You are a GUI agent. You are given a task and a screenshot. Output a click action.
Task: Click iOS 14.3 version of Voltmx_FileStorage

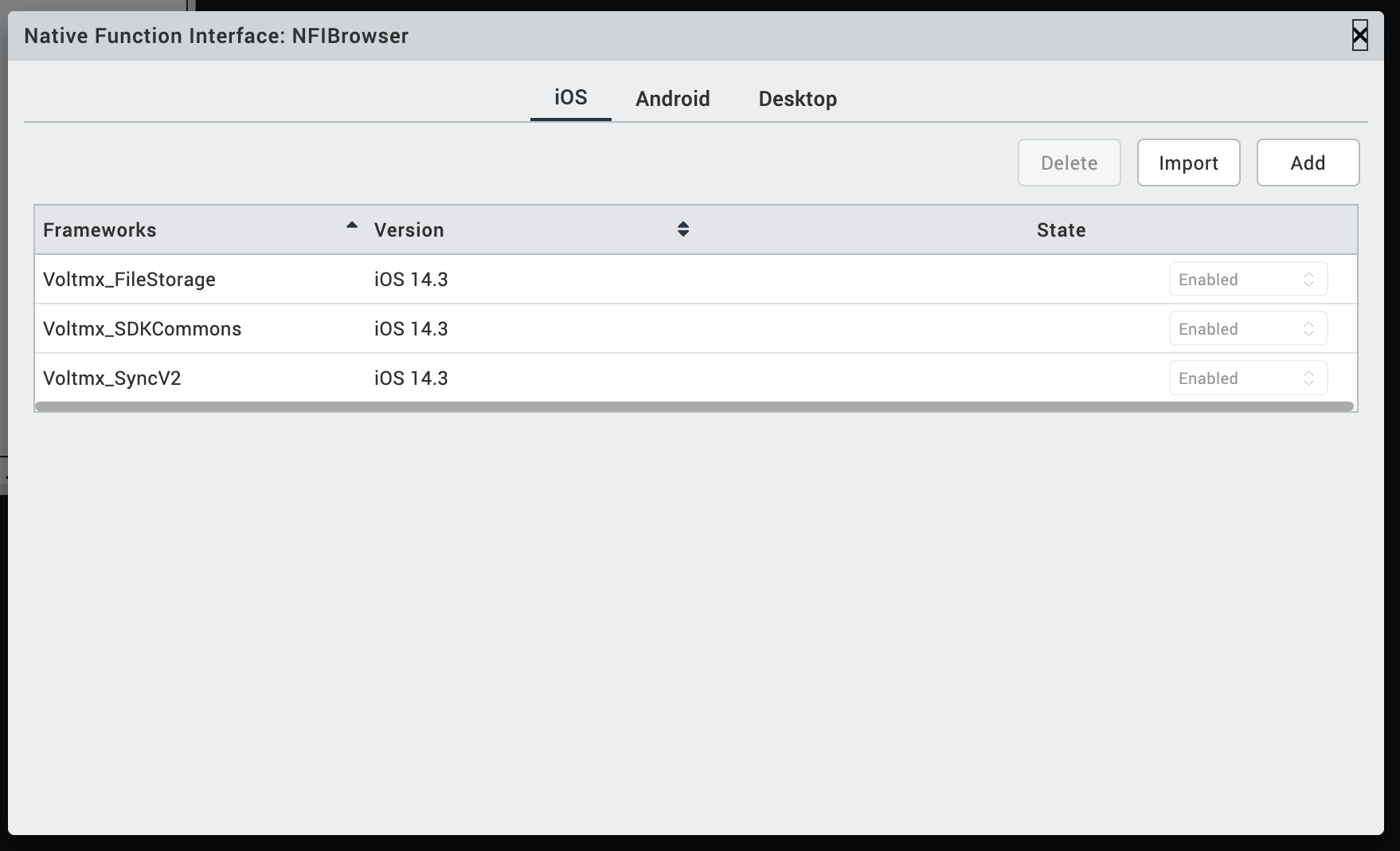click(x=411, y=280)
